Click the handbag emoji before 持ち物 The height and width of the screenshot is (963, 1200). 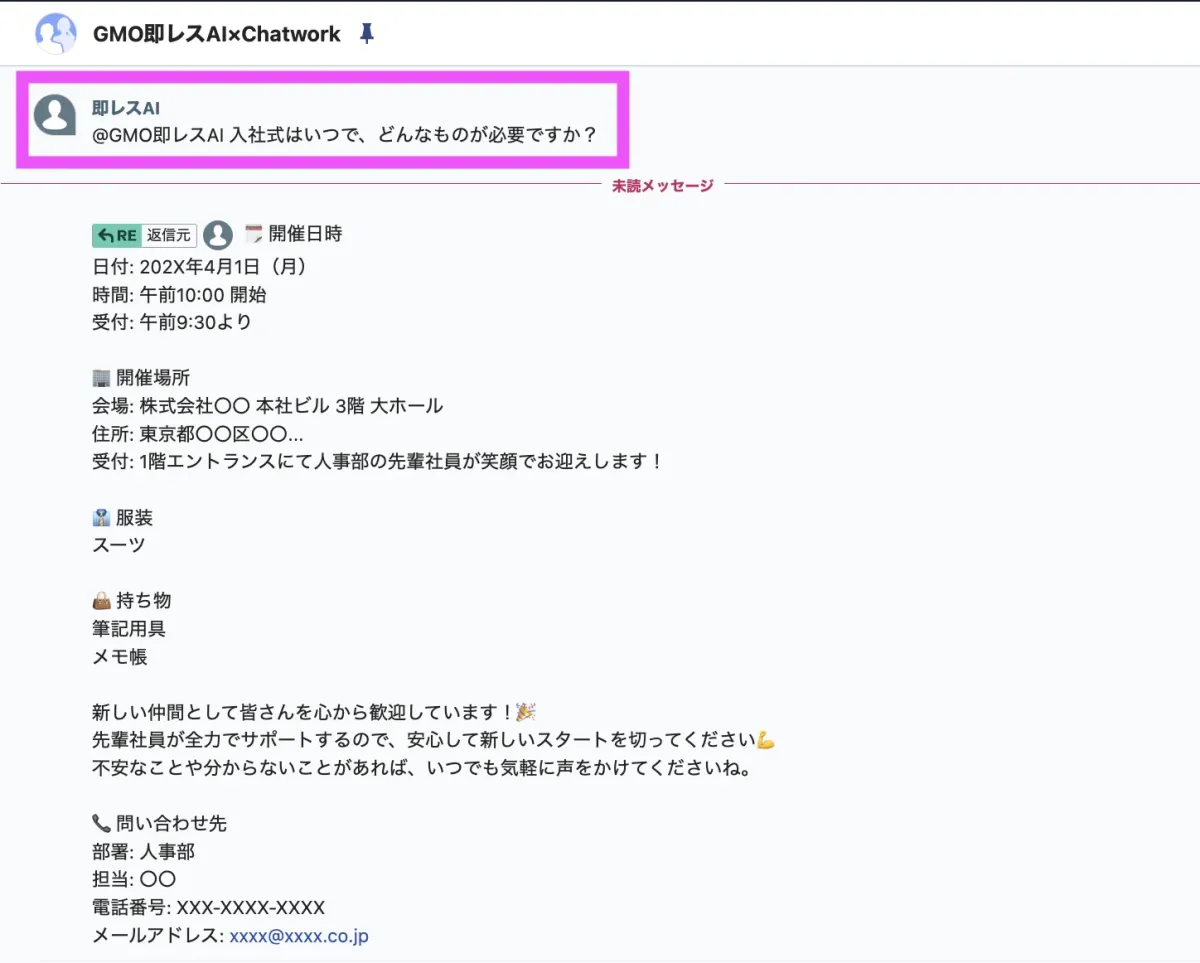[101, 601]
